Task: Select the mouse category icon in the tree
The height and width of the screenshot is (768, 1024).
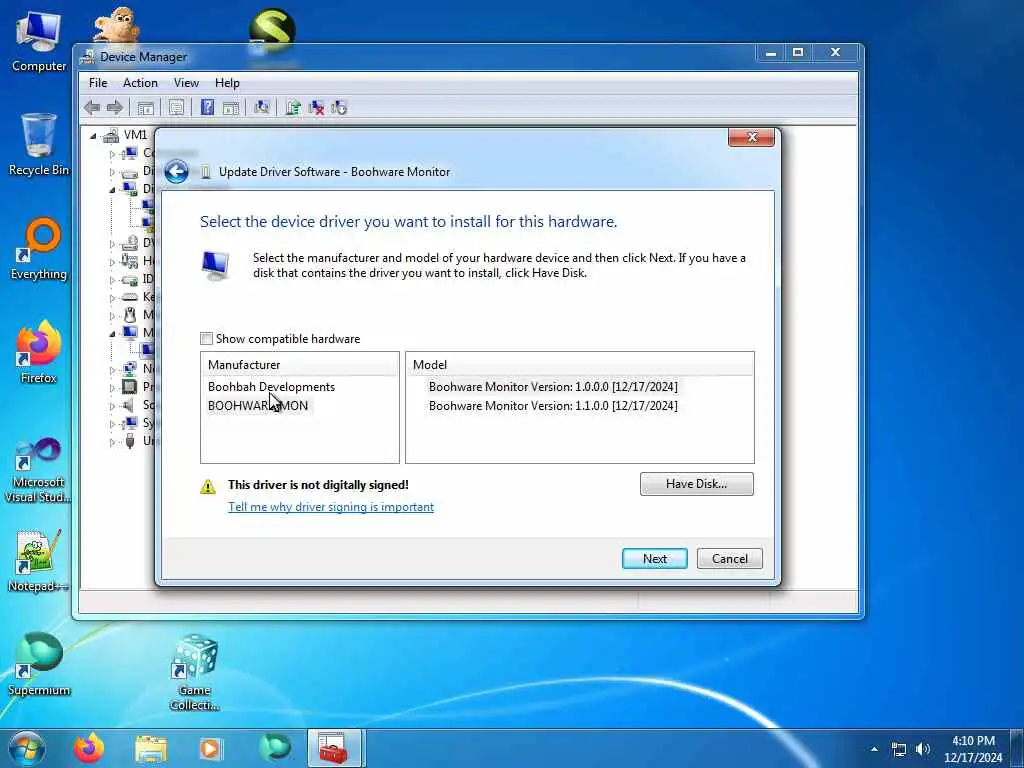Action: pyautogui.click(x=130, y=315)
